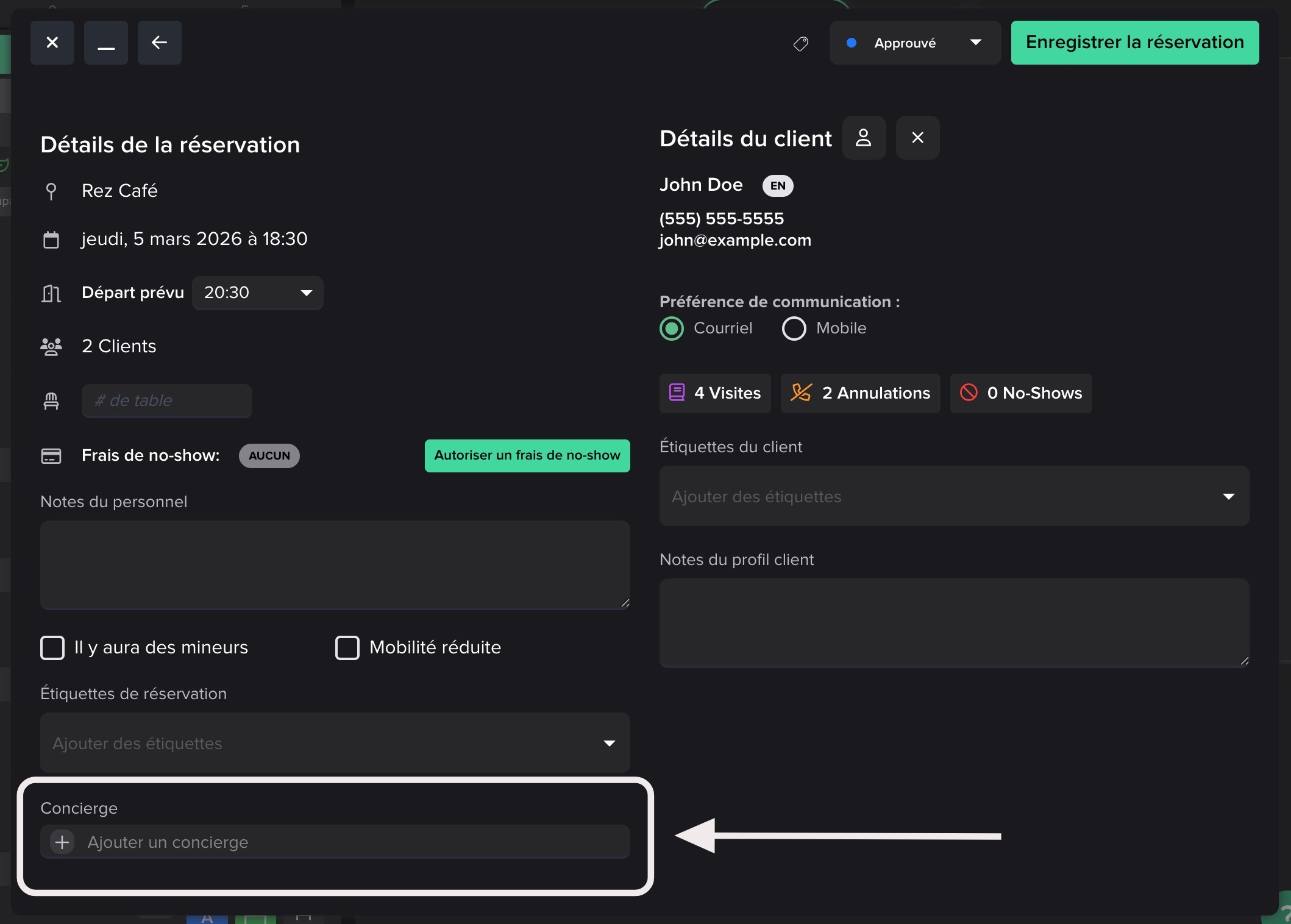Click the back arrow icon
This screenshot has width=1291, height=924.
tap(159, 43)
